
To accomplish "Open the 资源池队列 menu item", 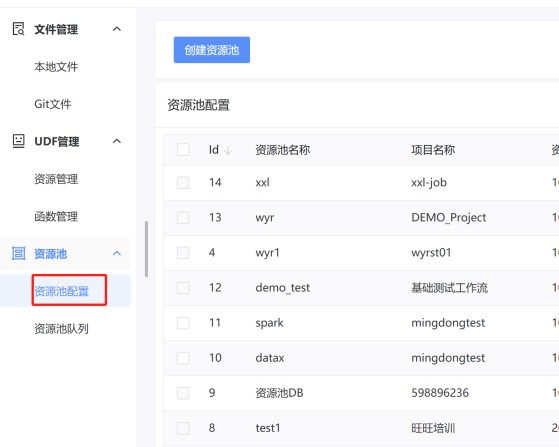I will tap(61, 329).
